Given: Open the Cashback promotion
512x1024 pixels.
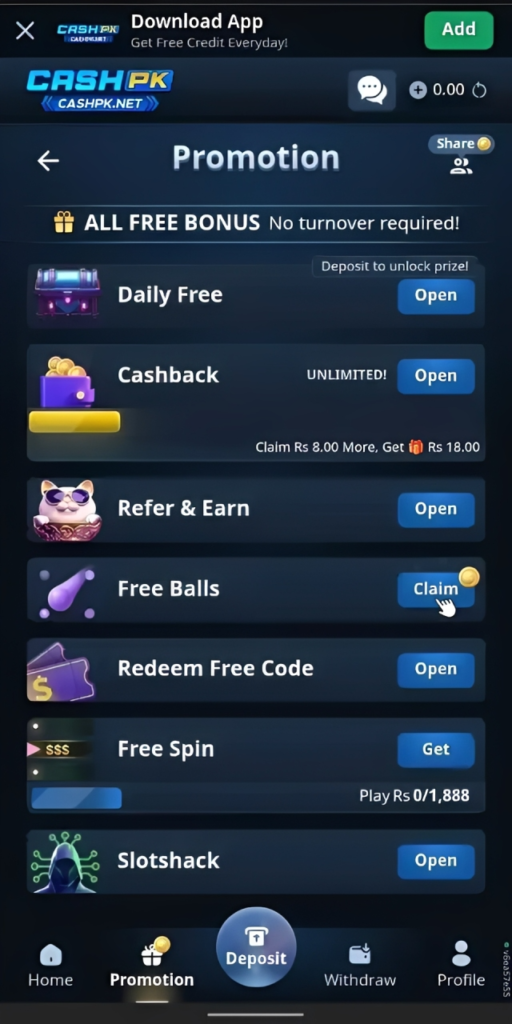Looking at the screenshot, I should (x=436, y=376).
